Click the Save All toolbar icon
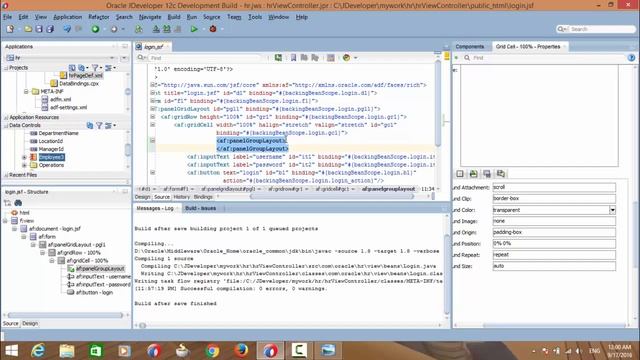Viewport: 640px width, 360px height. (x=50, y=29)
